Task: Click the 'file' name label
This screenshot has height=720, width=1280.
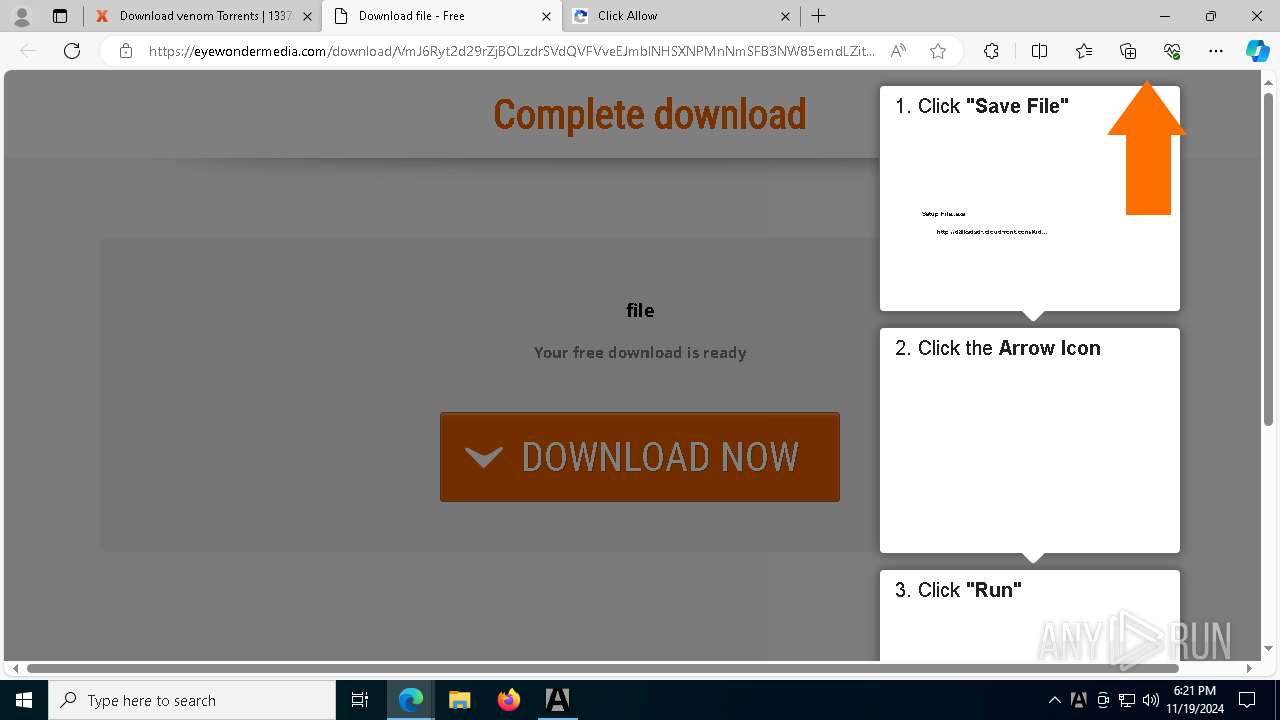Action: (x=640, y=310)
